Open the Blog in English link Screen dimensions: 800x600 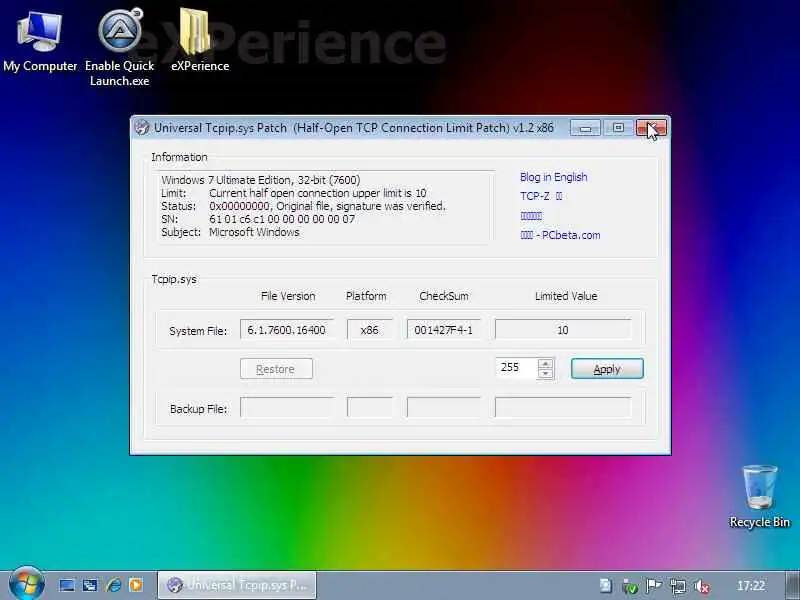(554, 177)
